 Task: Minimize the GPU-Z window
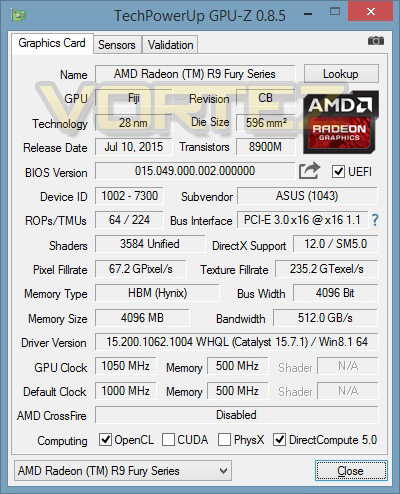[308, 14]
